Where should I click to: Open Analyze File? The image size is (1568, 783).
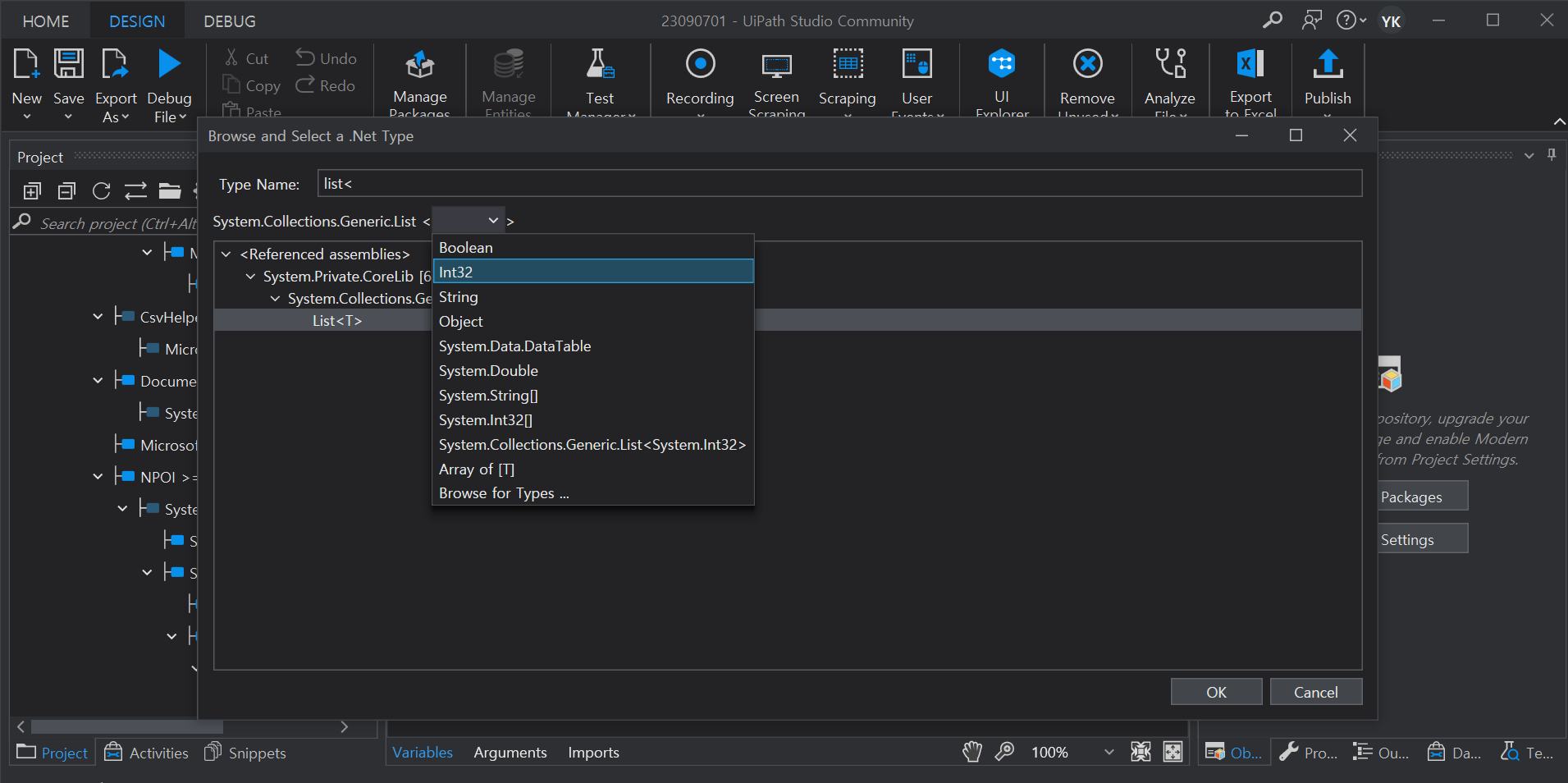1170,82
